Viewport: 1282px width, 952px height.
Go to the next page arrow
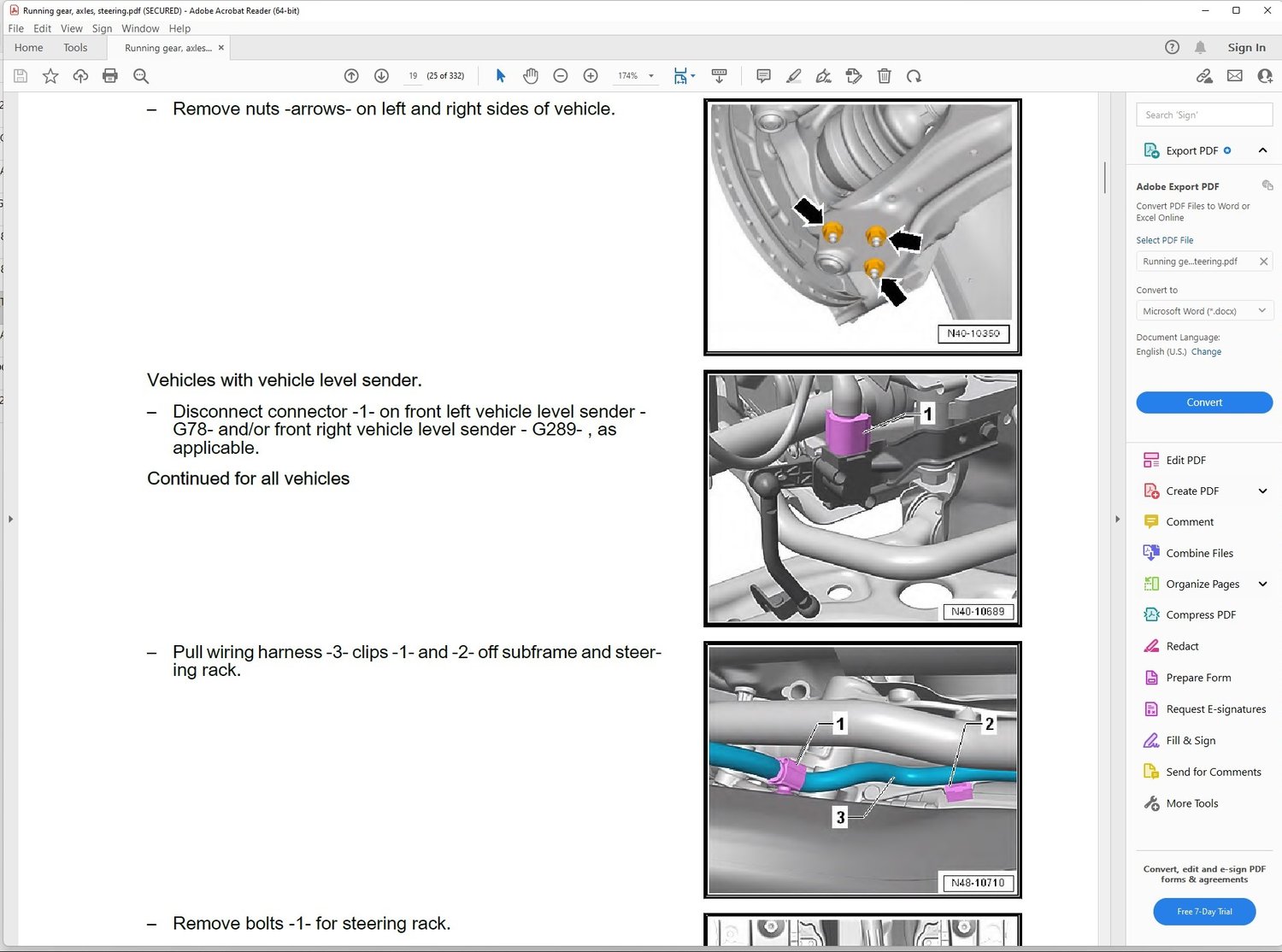(382, 76)
